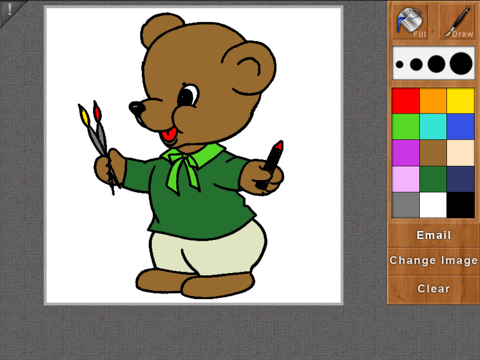The height and width of the screenshot is (360, 480).
Task: Click the bear's eye
Action: tap(188, 96)
